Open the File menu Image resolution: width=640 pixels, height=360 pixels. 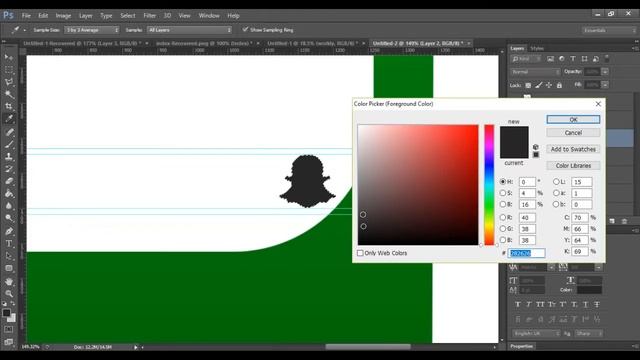(27, 16)
